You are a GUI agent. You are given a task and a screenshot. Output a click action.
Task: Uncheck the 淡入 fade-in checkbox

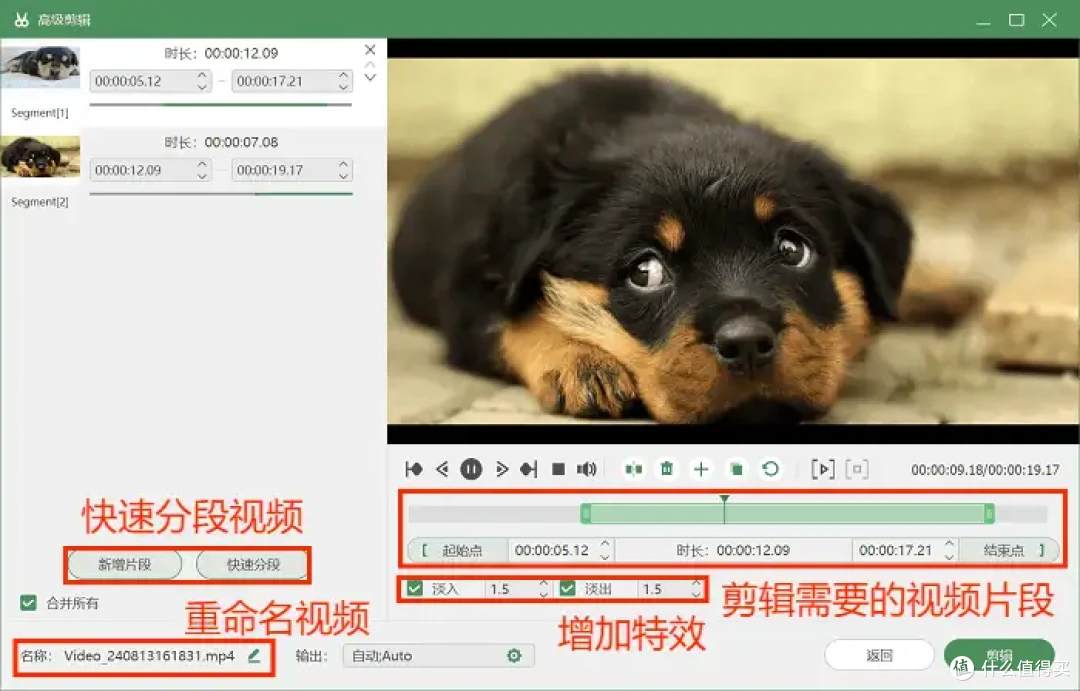coord(415,588)
